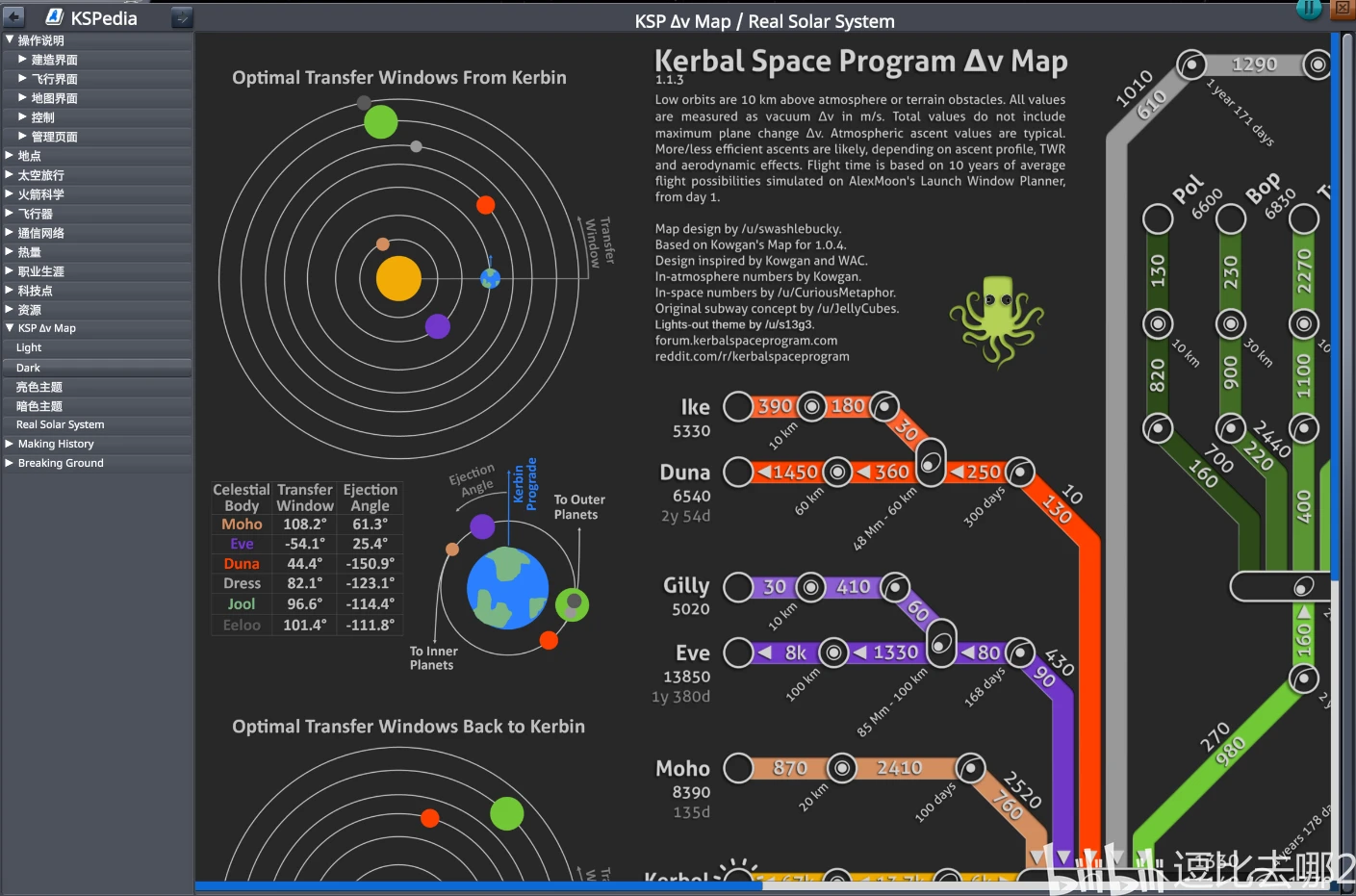Select the 暗色主题 page

pos(97,406)
